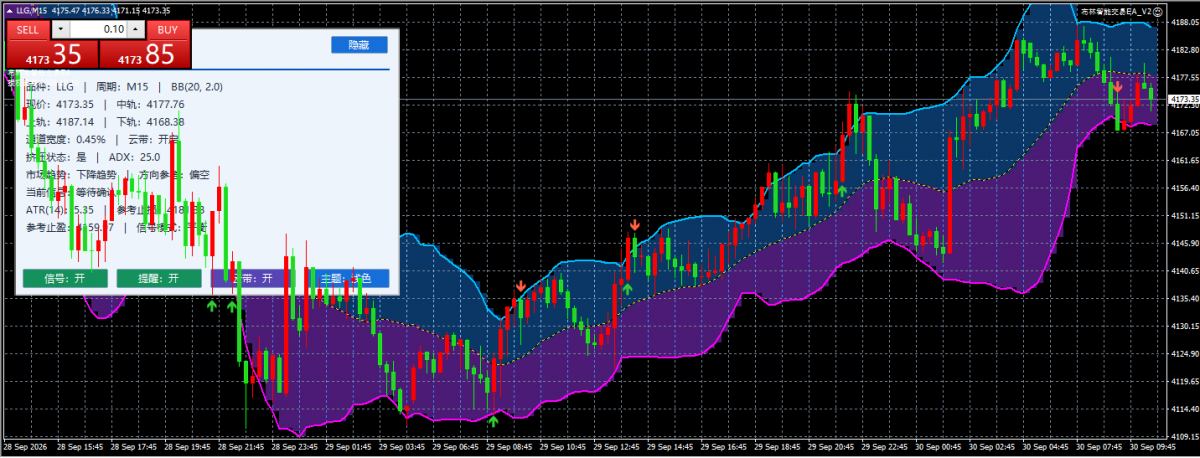Click the 0.10 lot volume field

point(97,30)
